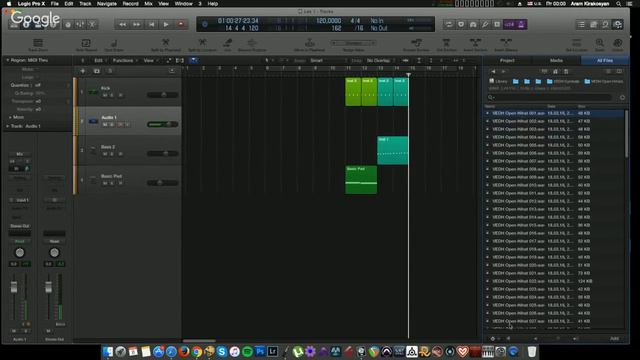Click the browser search field
This screenshot has width=640, height=360.
point(550,97)
